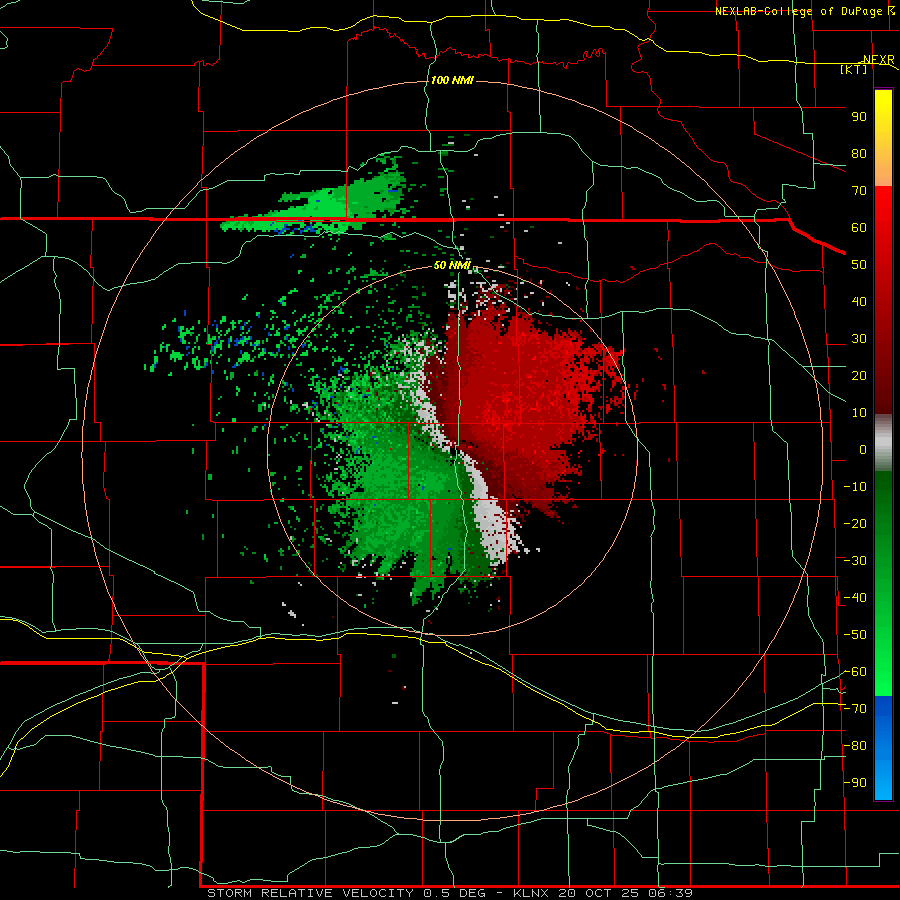This screenshot has width=900, height=900.
Task: Click the Storm Relative Velocity caption at bottom
Action: click(449, 893)
